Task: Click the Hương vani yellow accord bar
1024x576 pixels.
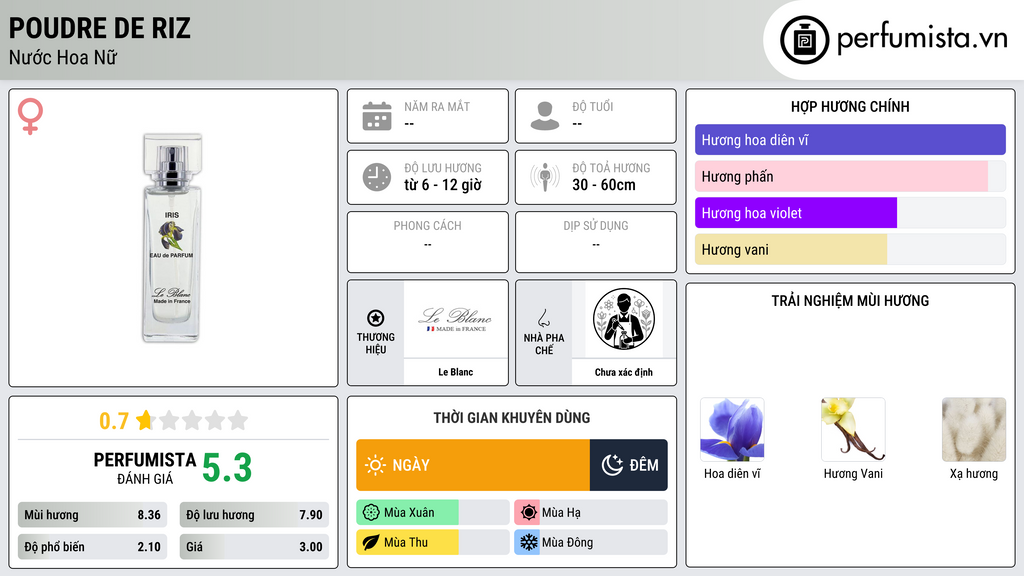Action: click(850, 249)
